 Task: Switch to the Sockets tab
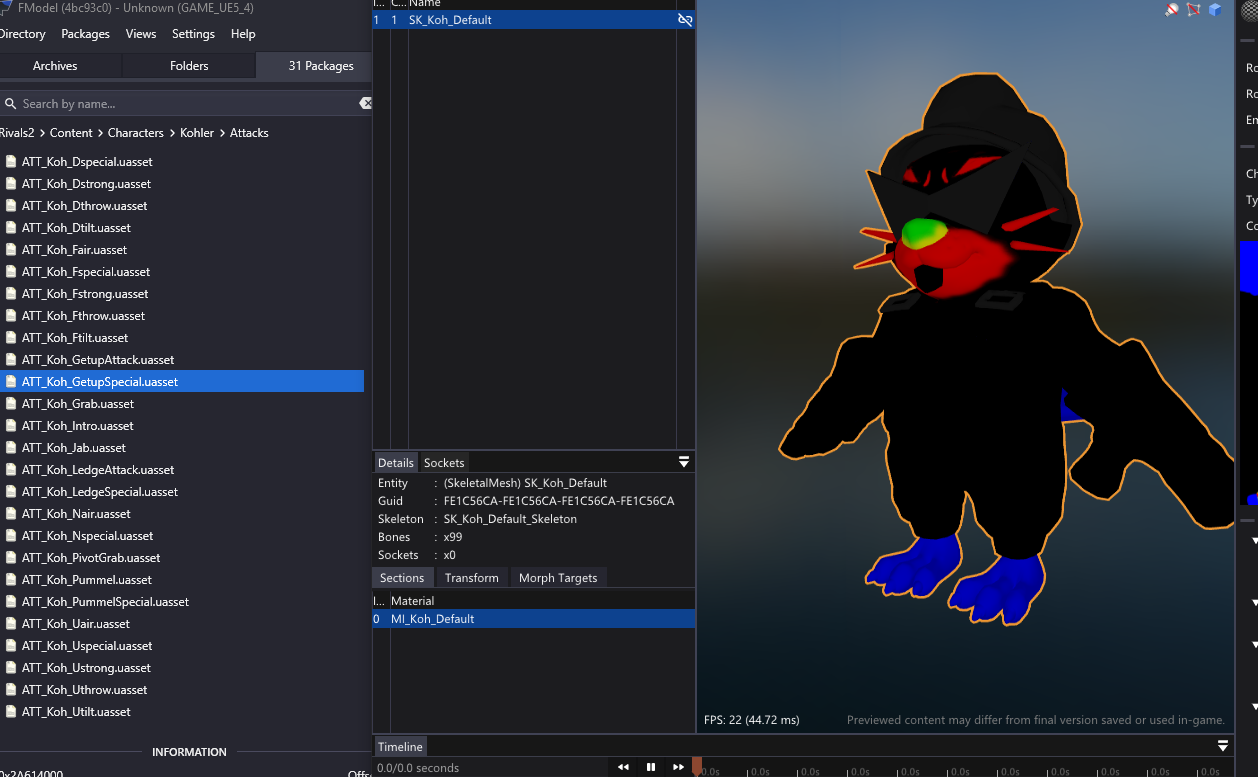pos(444,463)
